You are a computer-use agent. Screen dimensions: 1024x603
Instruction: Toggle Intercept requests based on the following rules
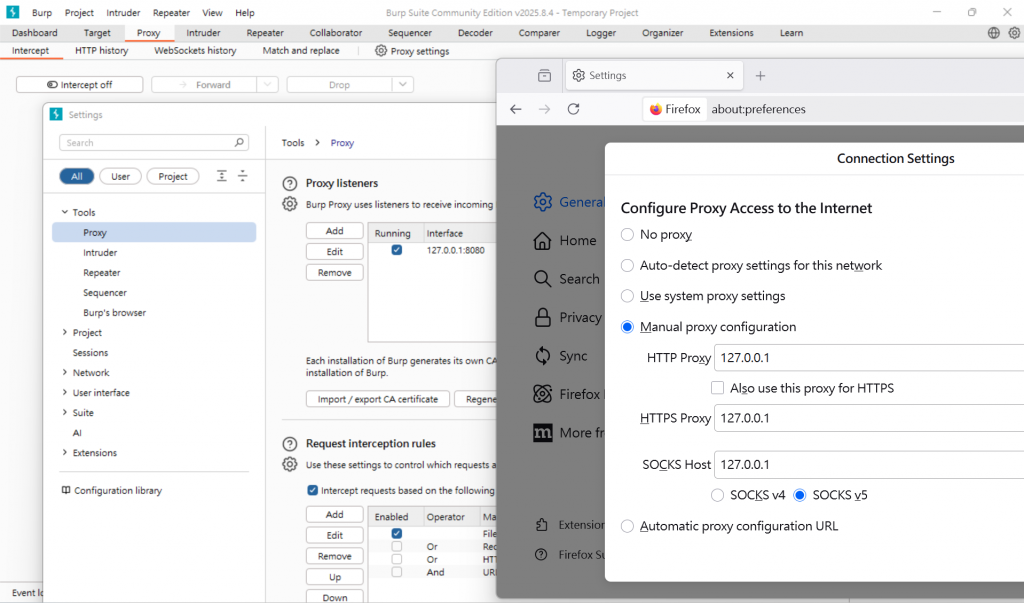pos(312,490)
